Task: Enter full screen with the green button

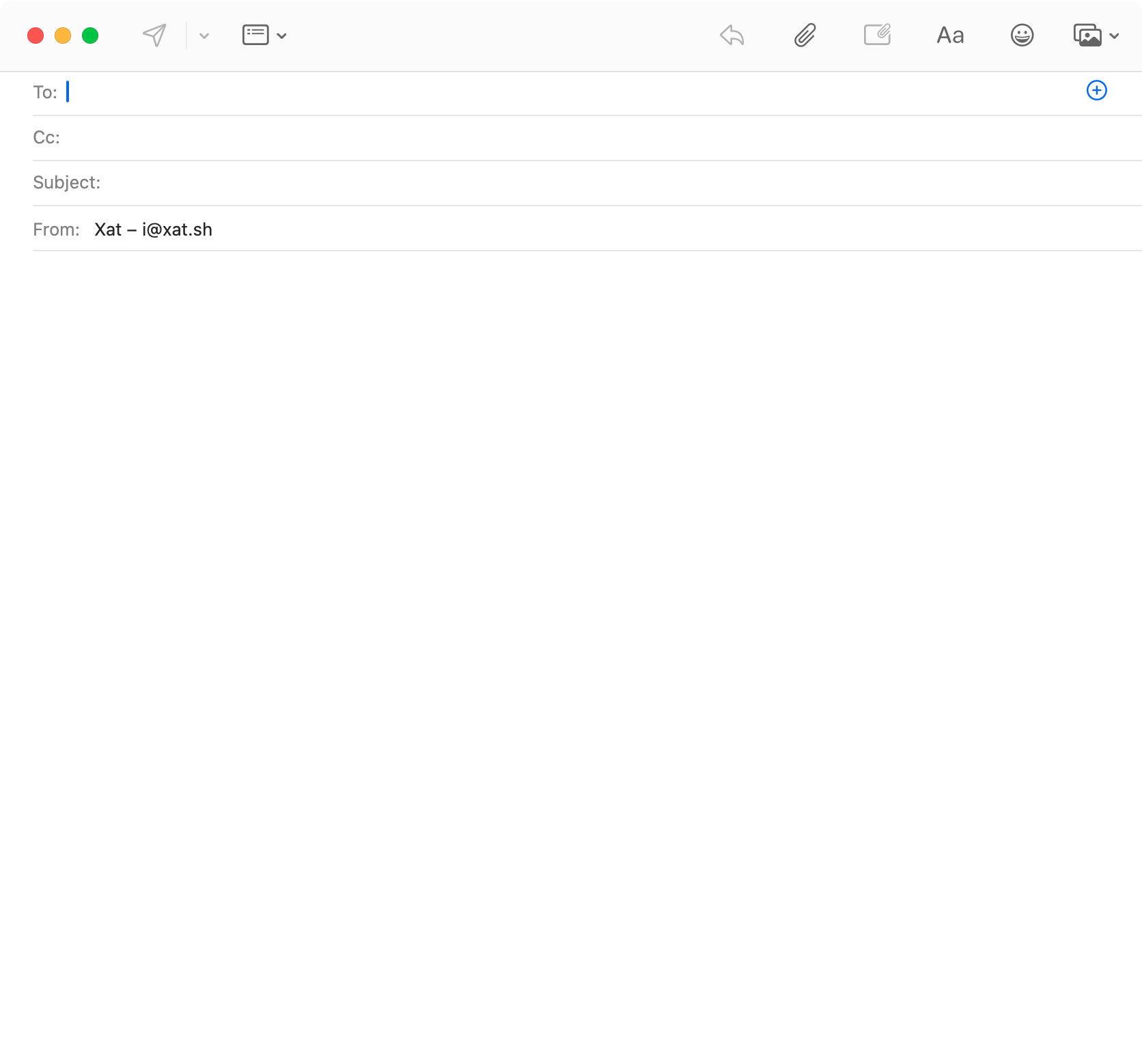Action: click(90, 36)
